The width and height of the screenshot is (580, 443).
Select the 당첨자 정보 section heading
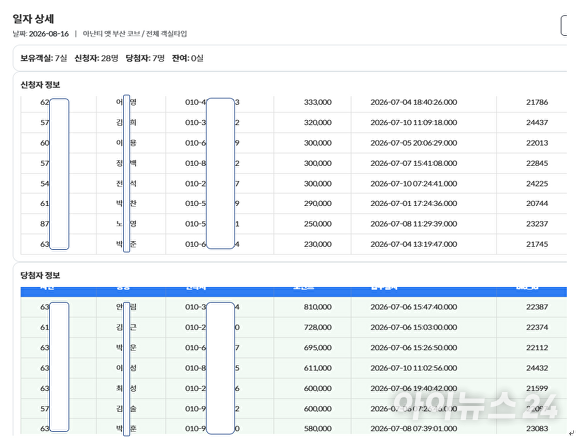pos(40,275)
